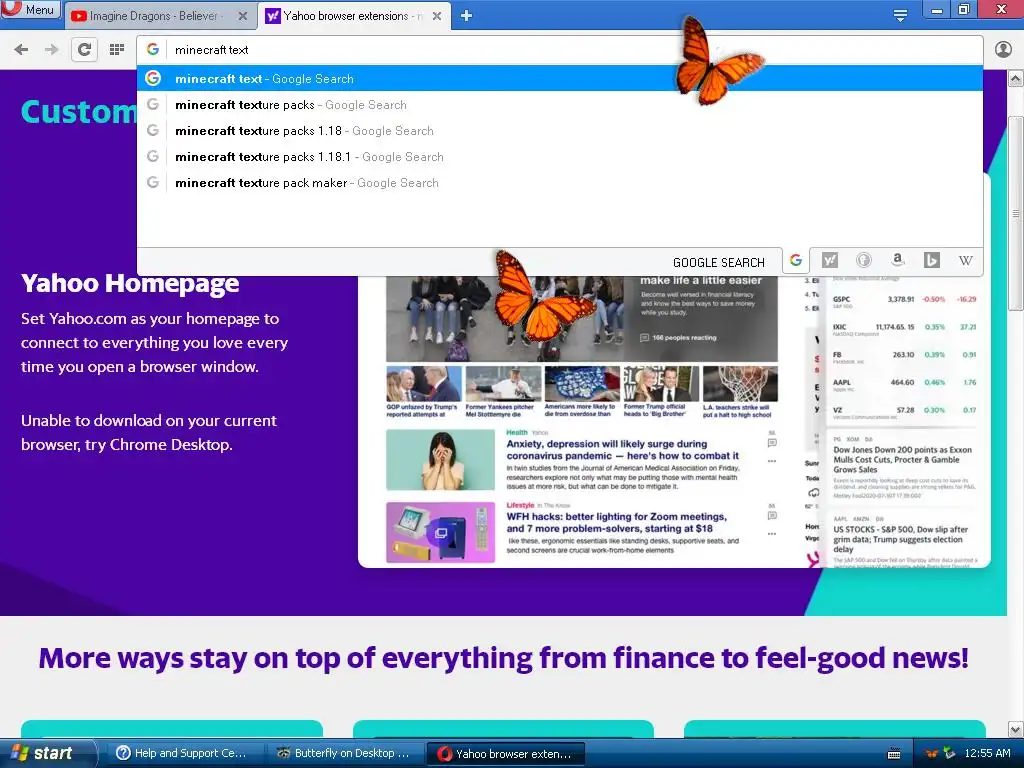
Task: Choose 'minecraft texture packs 1.18.1' suggestion
Action: click(x=560, y=157)
